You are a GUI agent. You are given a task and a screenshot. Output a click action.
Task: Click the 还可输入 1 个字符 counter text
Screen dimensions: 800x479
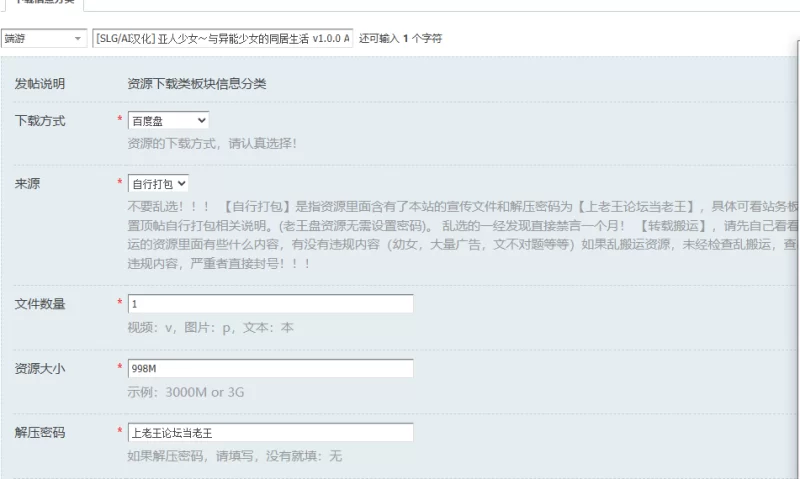coord(401,38)
